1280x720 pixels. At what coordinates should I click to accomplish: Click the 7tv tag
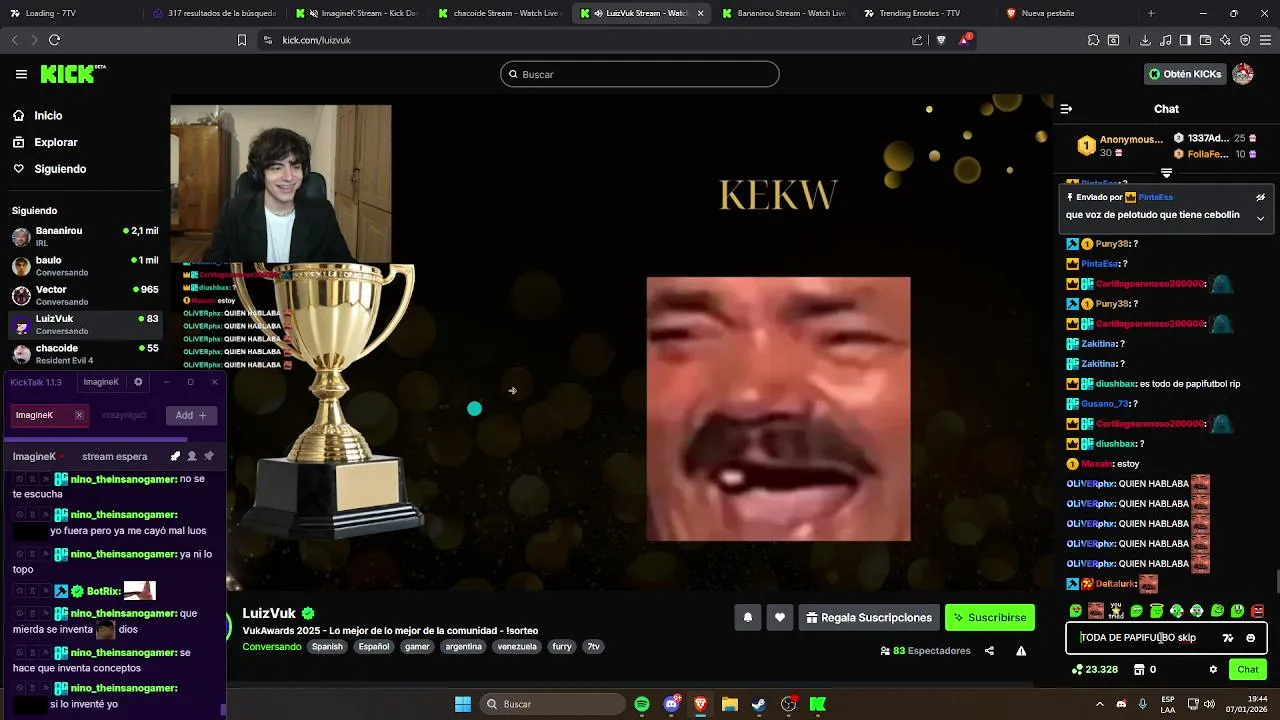point(593,647)
